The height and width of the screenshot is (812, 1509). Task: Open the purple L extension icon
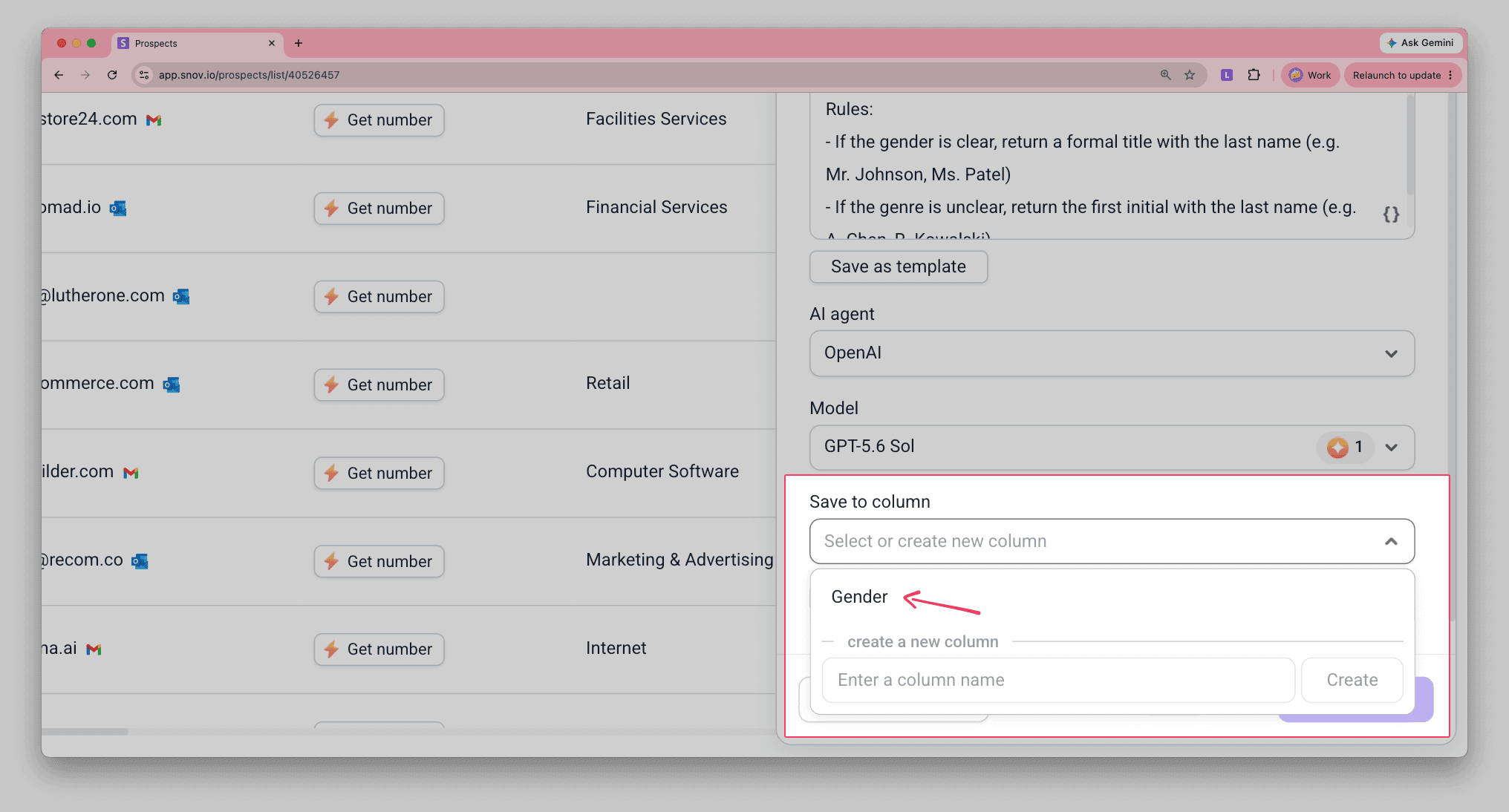coord(1227,75)
